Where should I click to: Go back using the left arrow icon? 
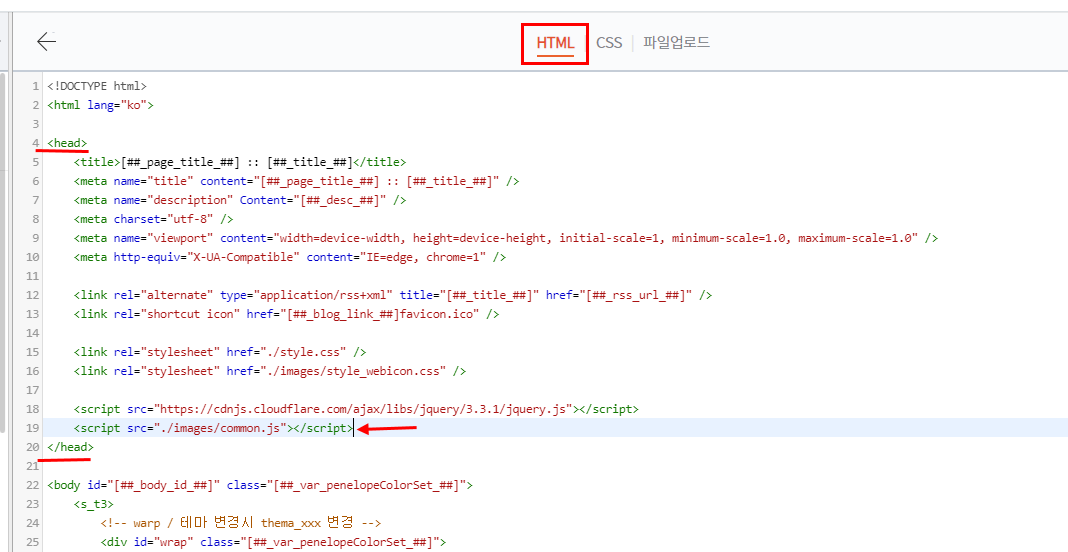tap(46, 42)
